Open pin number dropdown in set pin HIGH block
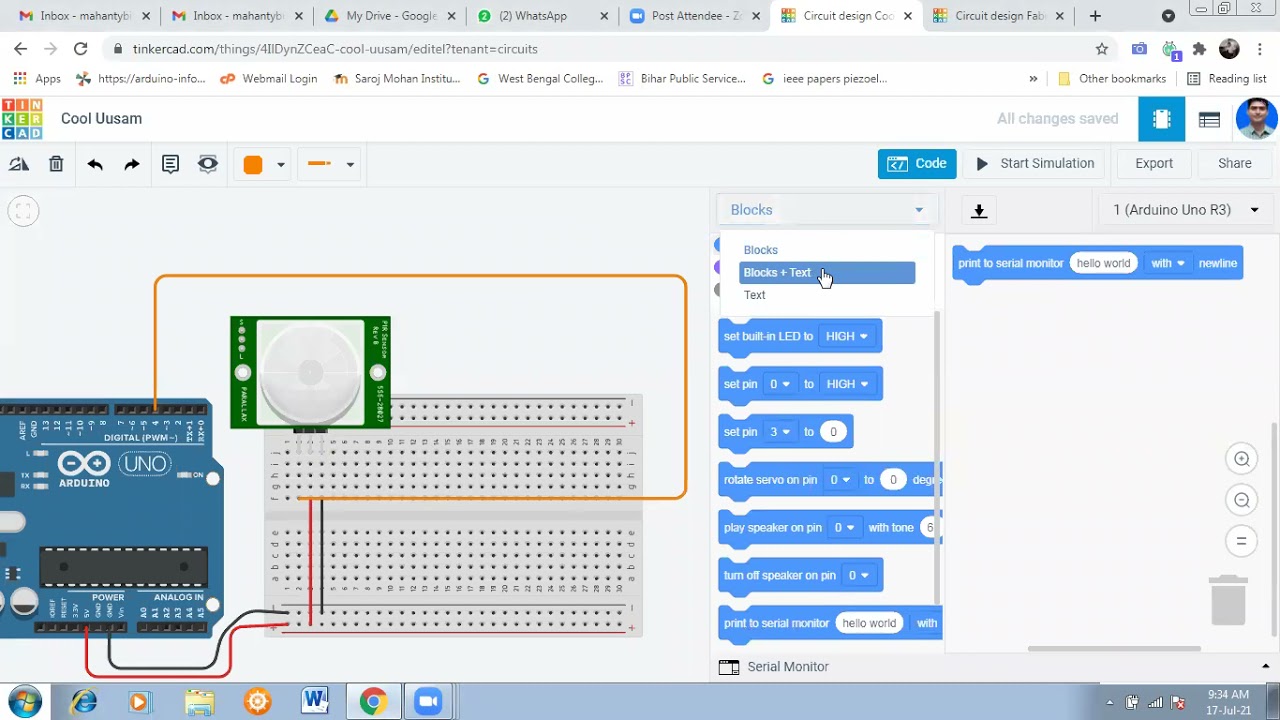The image size is (1280, 720). click(779, 384)
